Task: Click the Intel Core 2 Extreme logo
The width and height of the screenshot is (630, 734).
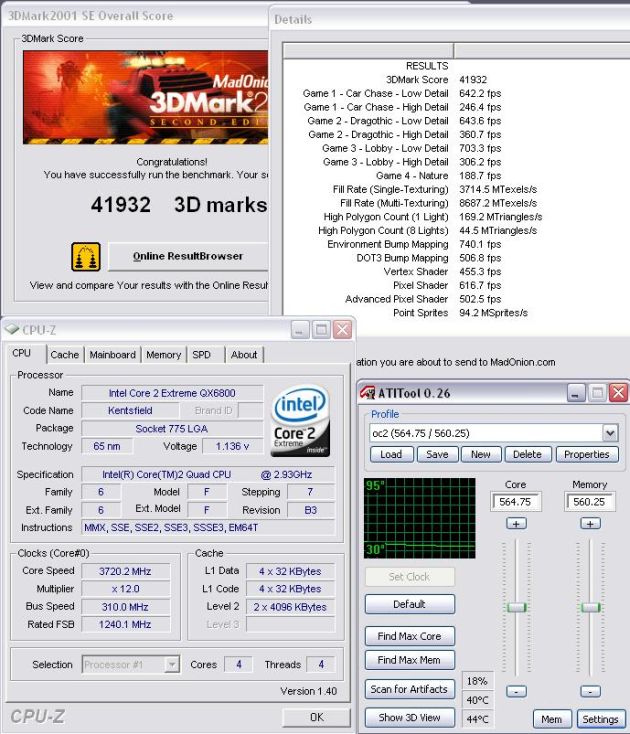Action: click(300, 420)
